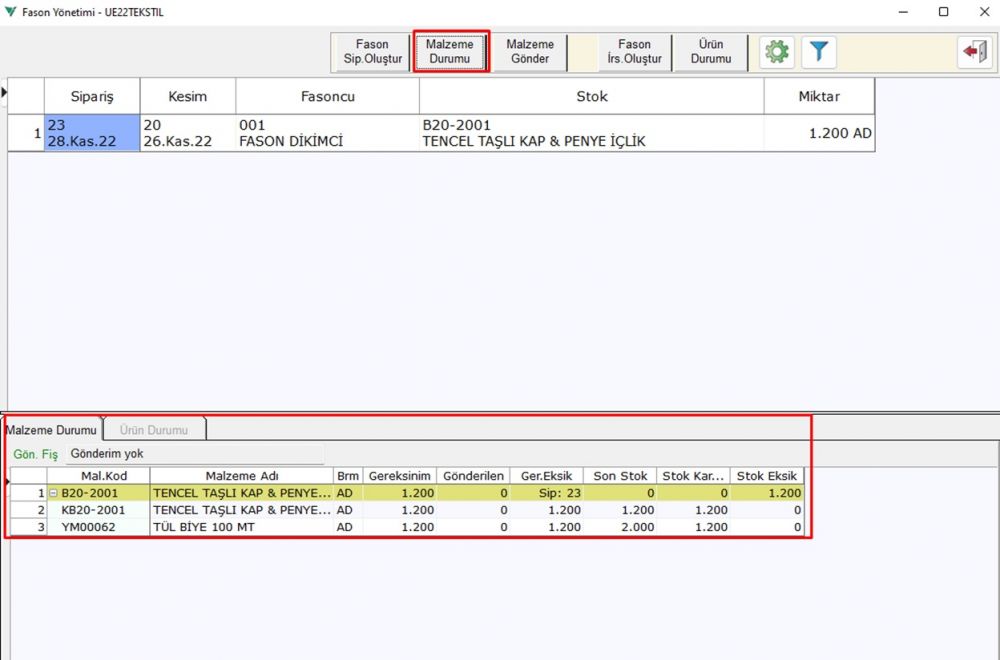The height and width of the screenshot is (660, 1000).
Task: Open settings with the green gear icon
Action: [777, 52]
